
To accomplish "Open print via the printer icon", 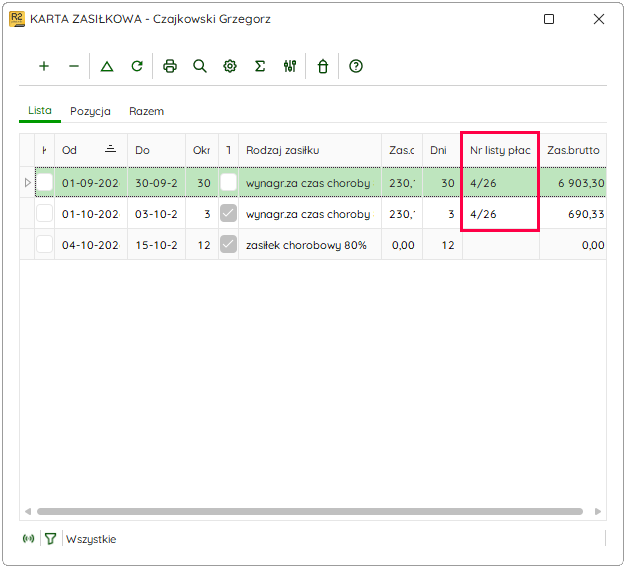I will tap(170, 66).
